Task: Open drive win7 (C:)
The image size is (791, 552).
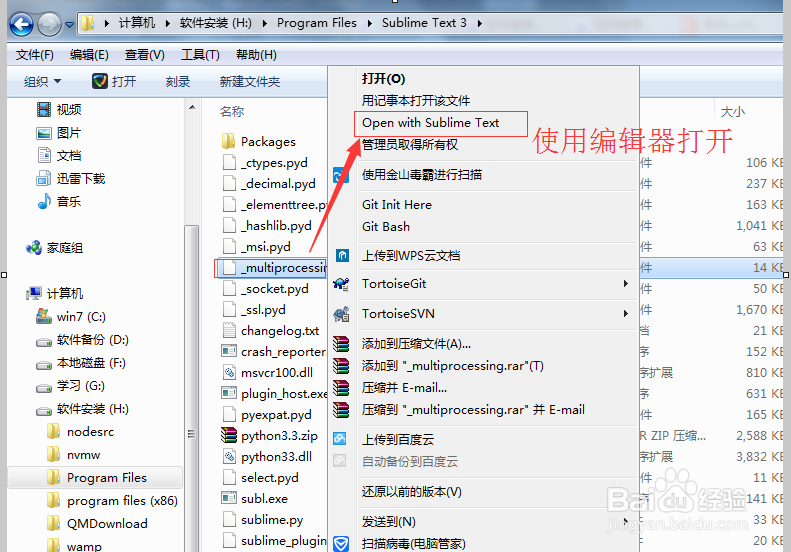Action: 71,316
